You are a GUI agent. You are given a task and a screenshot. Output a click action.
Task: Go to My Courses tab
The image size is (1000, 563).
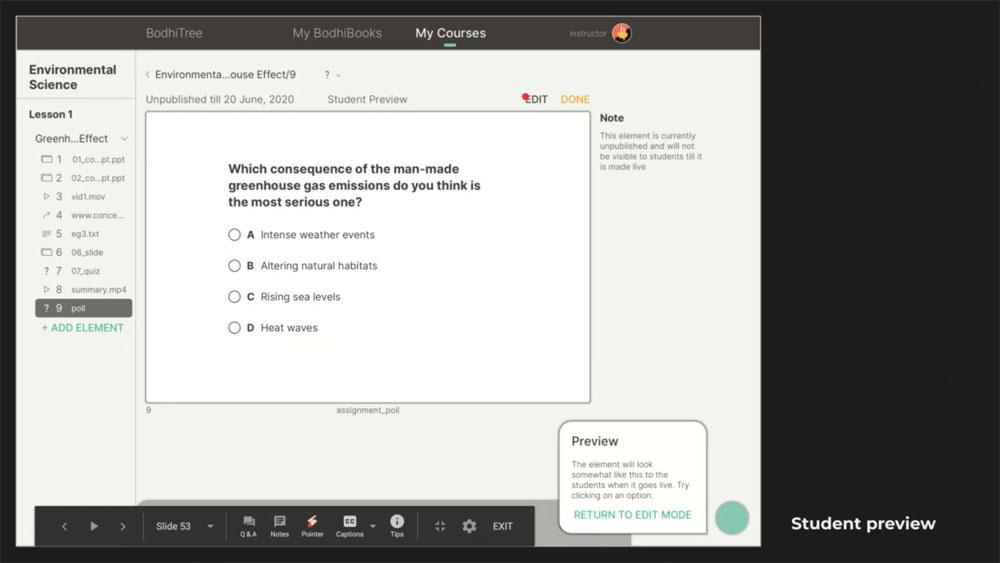450,33
